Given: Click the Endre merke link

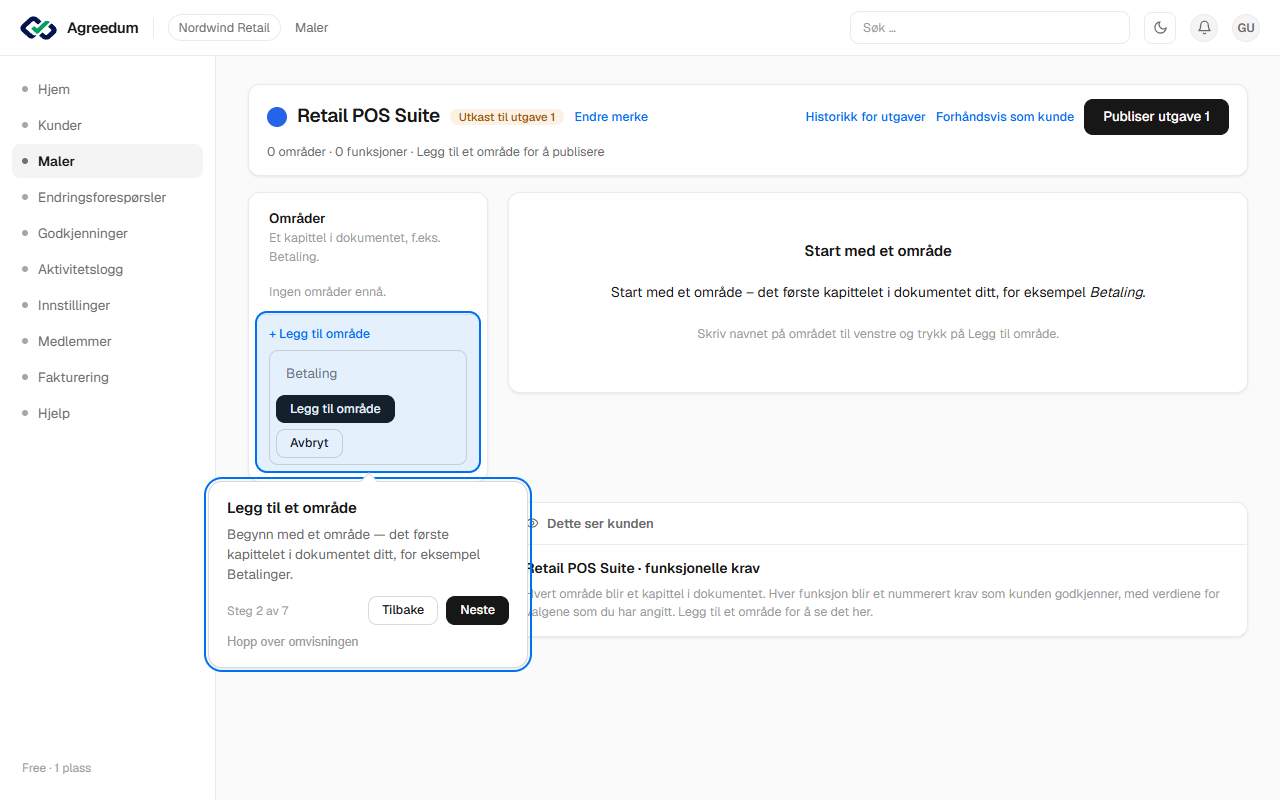Looking at the screenshot, I should [x=611, y=117].
